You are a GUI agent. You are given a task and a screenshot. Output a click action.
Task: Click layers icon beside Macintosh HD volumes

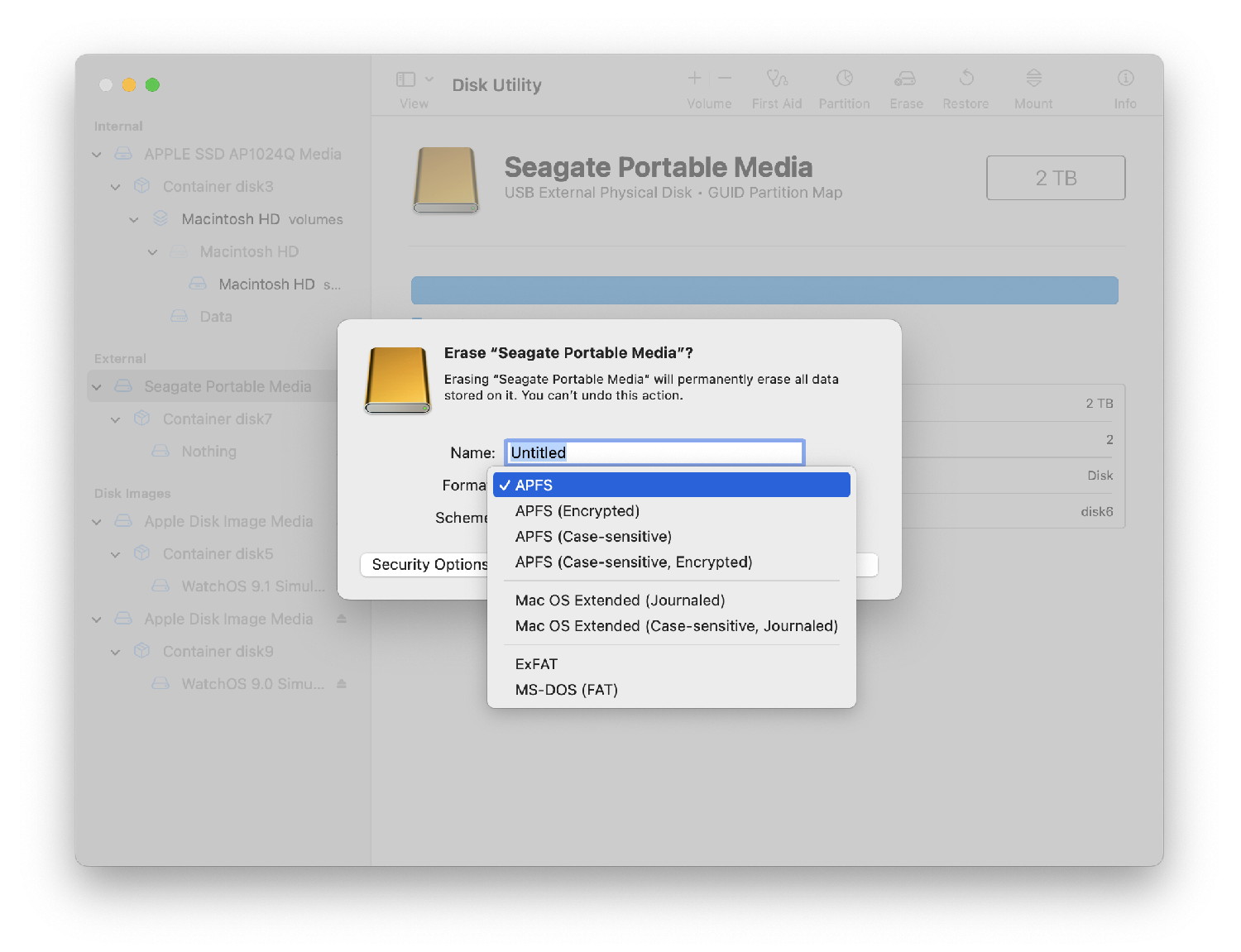pos(161,218)
